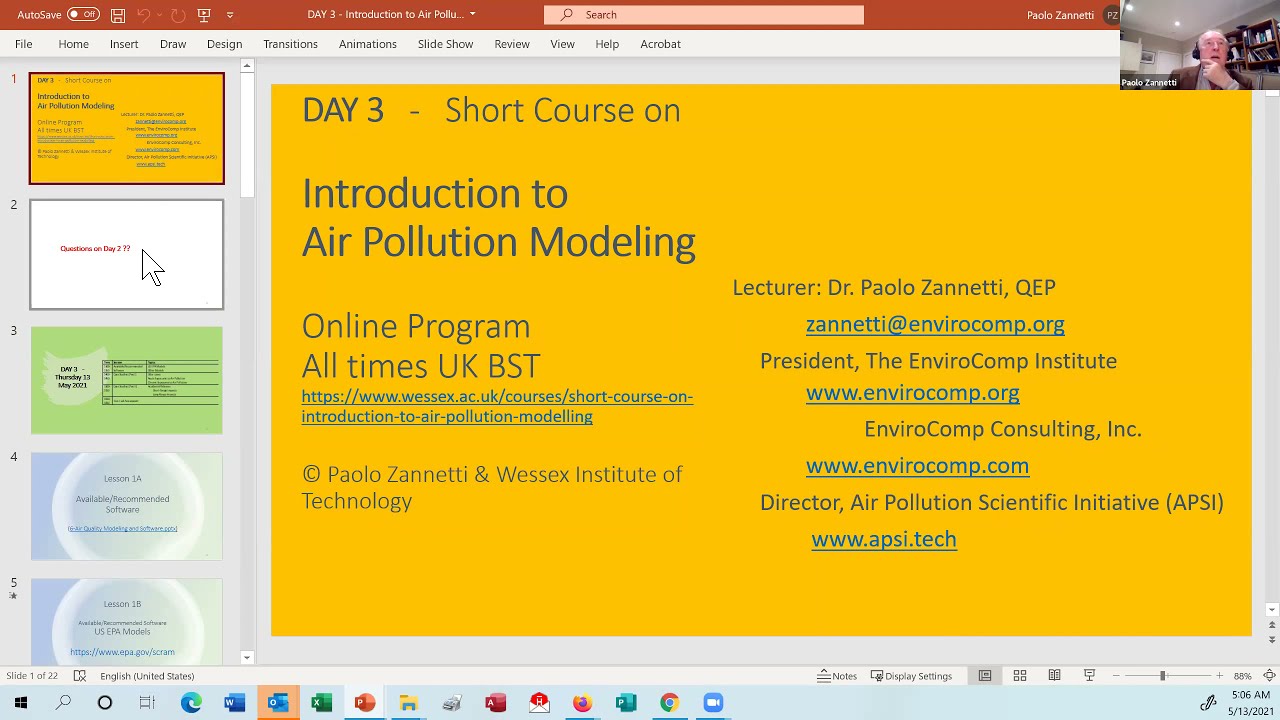
Task: Click the wessex.ac.uk course URL link
Action: 497,406
